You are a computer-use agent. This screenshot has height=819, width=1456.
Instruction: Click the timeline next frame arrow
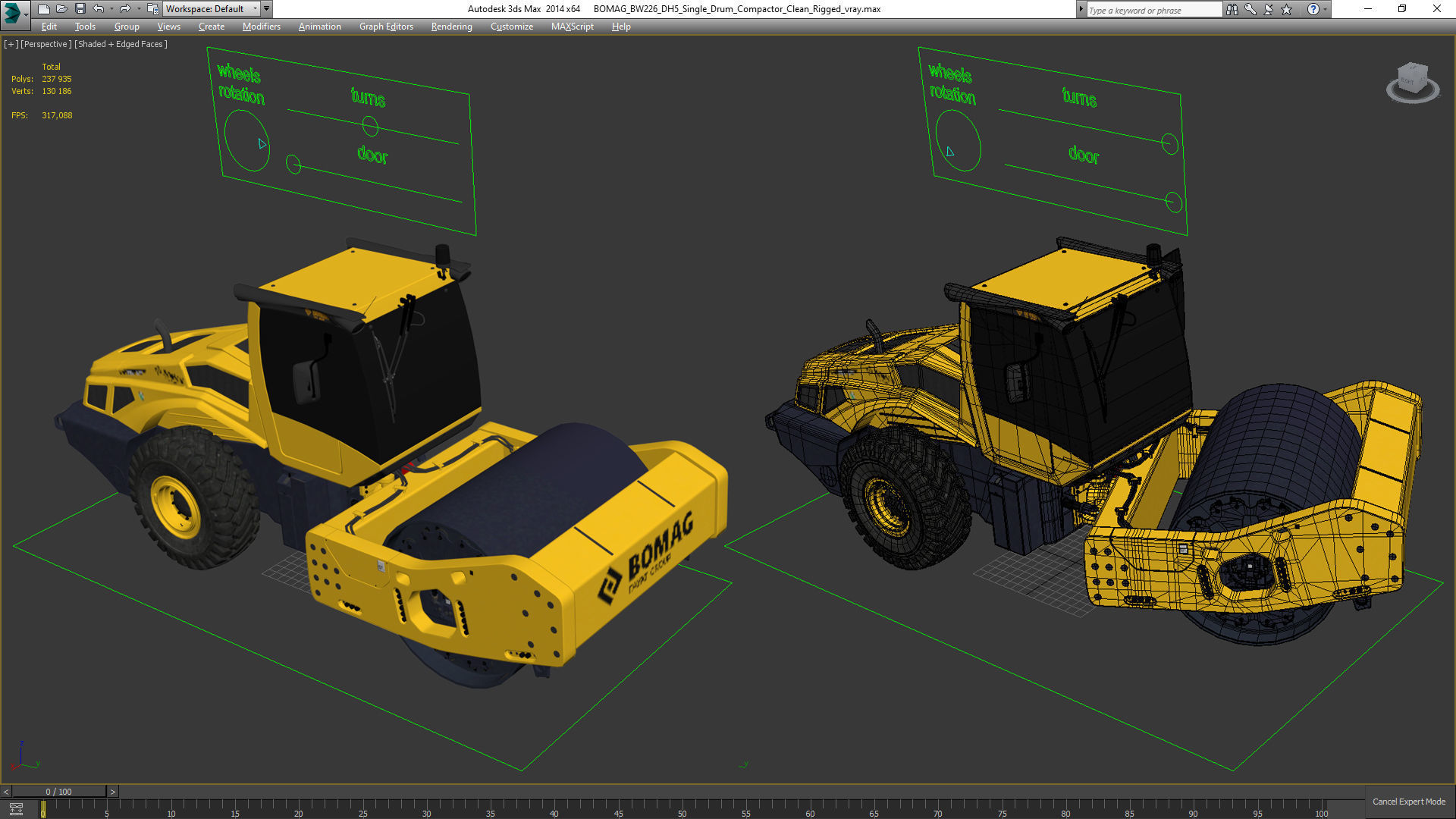[113, 792]
